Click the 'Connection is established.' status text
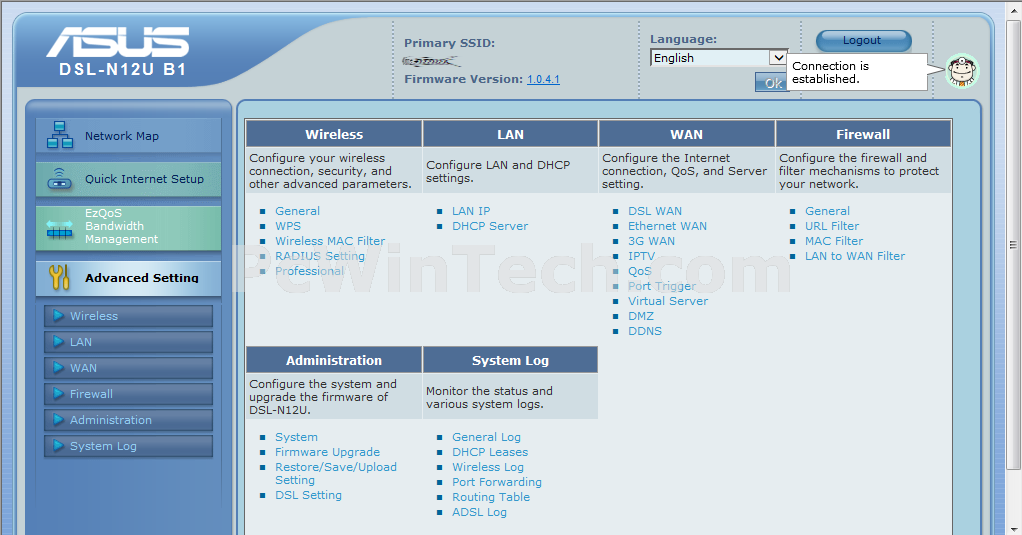This screenshot has width=1022, height=535. coord(830,72)
